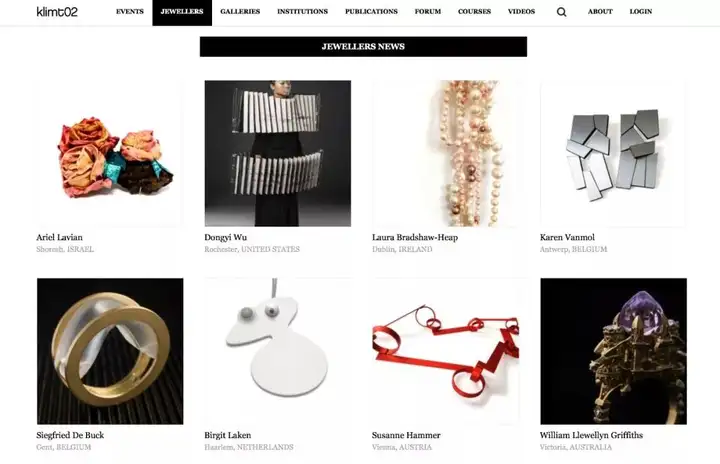Go to klimt02 home logo
This screenshot has height=464, width=720.
(57, 11)
